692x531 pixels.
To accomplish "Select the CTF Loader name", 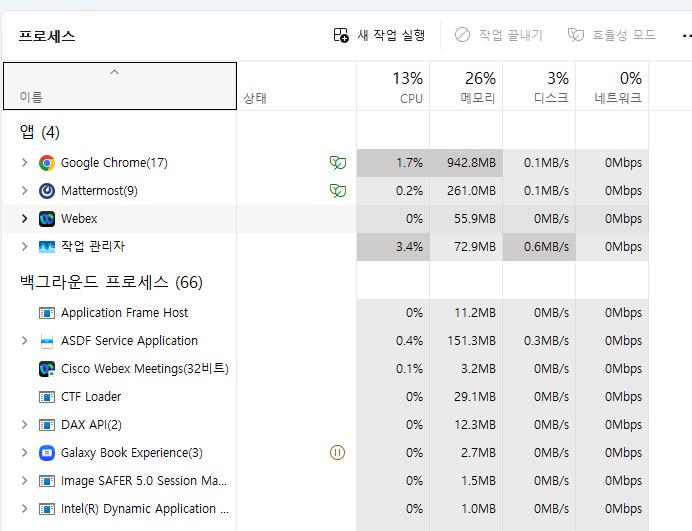I will click(91, 397).
